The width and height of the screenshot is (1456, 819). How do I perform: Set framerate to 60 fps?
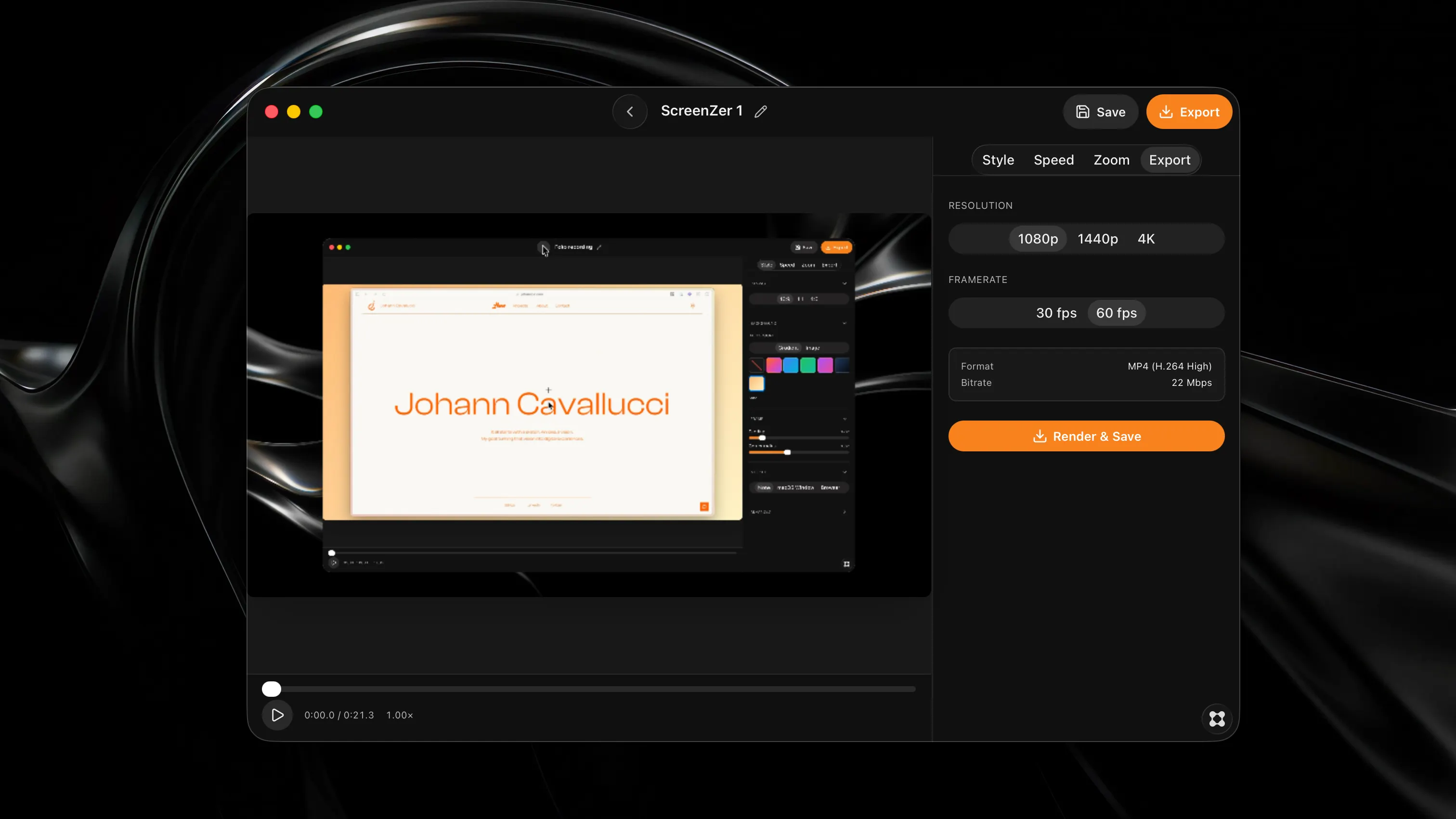tap(1116, 313)
